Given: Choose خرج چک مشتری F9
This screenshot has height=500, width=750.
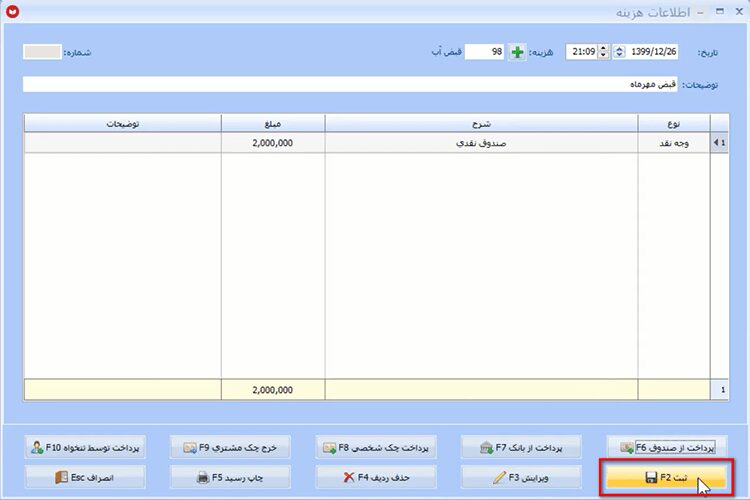Looking at the screenshot, I should pos(230,447).
